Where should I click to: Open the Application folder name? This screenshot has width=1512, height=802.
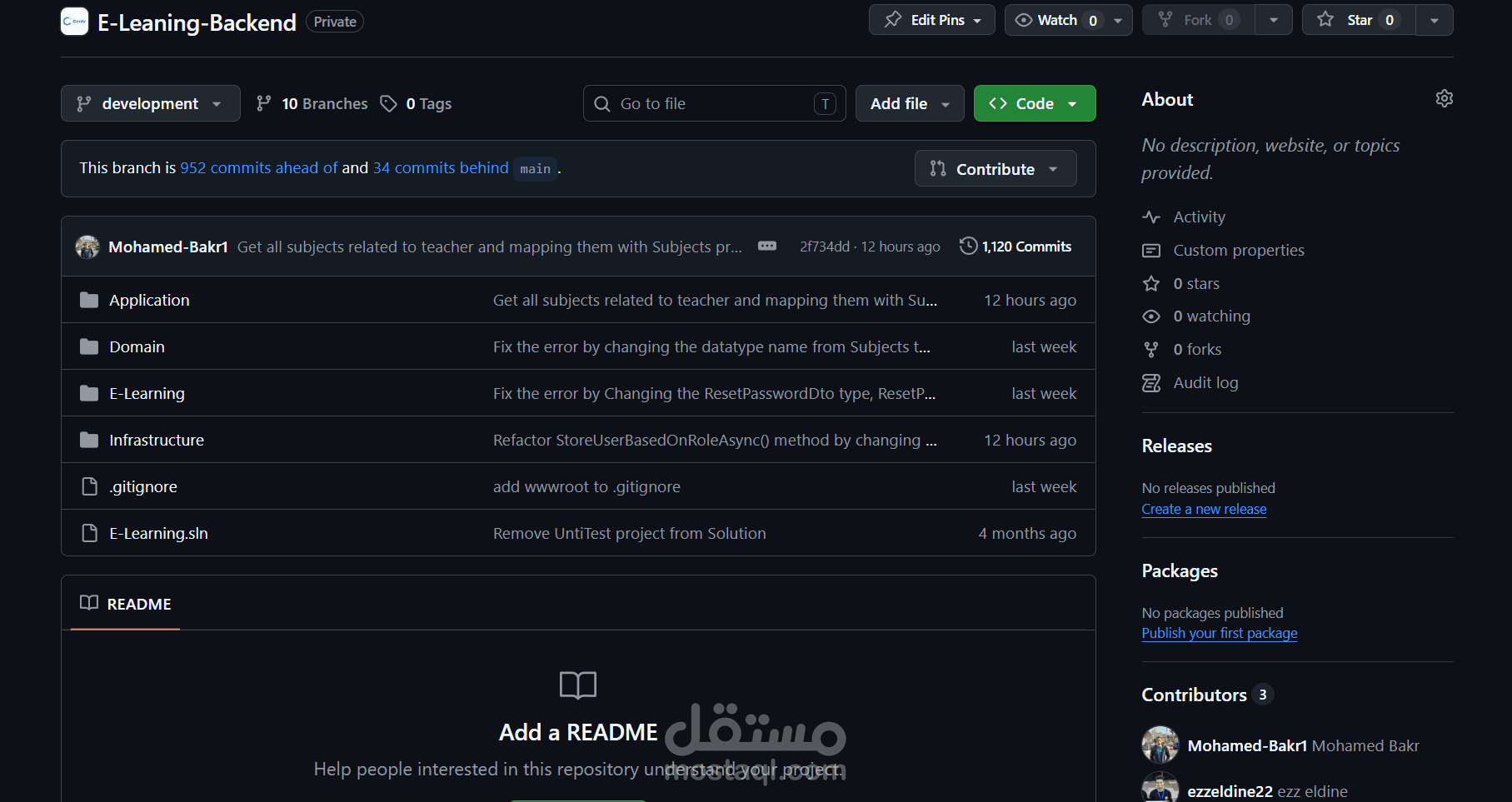pos(149,300)
